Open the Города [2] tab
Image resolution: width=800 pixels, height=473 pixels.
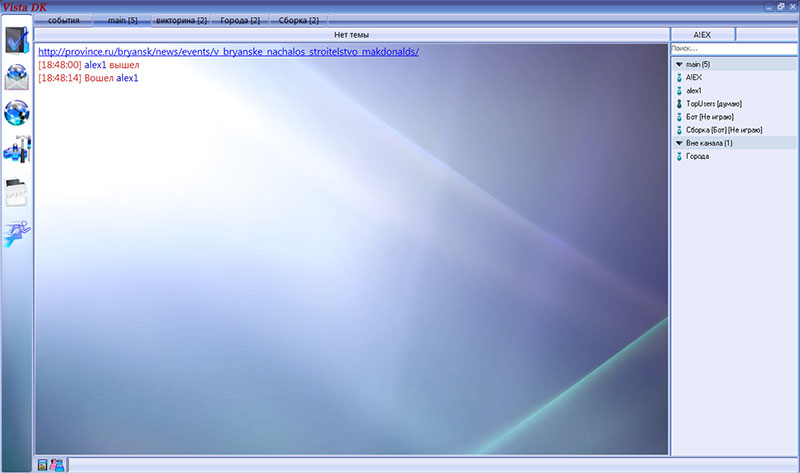[240, 20]
